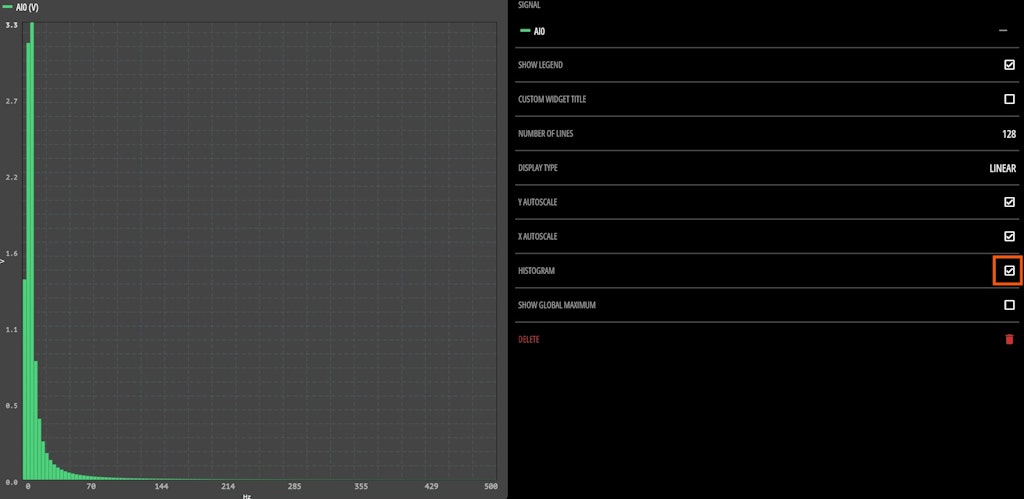
Task: Click the green AI0 signal color dash
Action: (525, 31)
